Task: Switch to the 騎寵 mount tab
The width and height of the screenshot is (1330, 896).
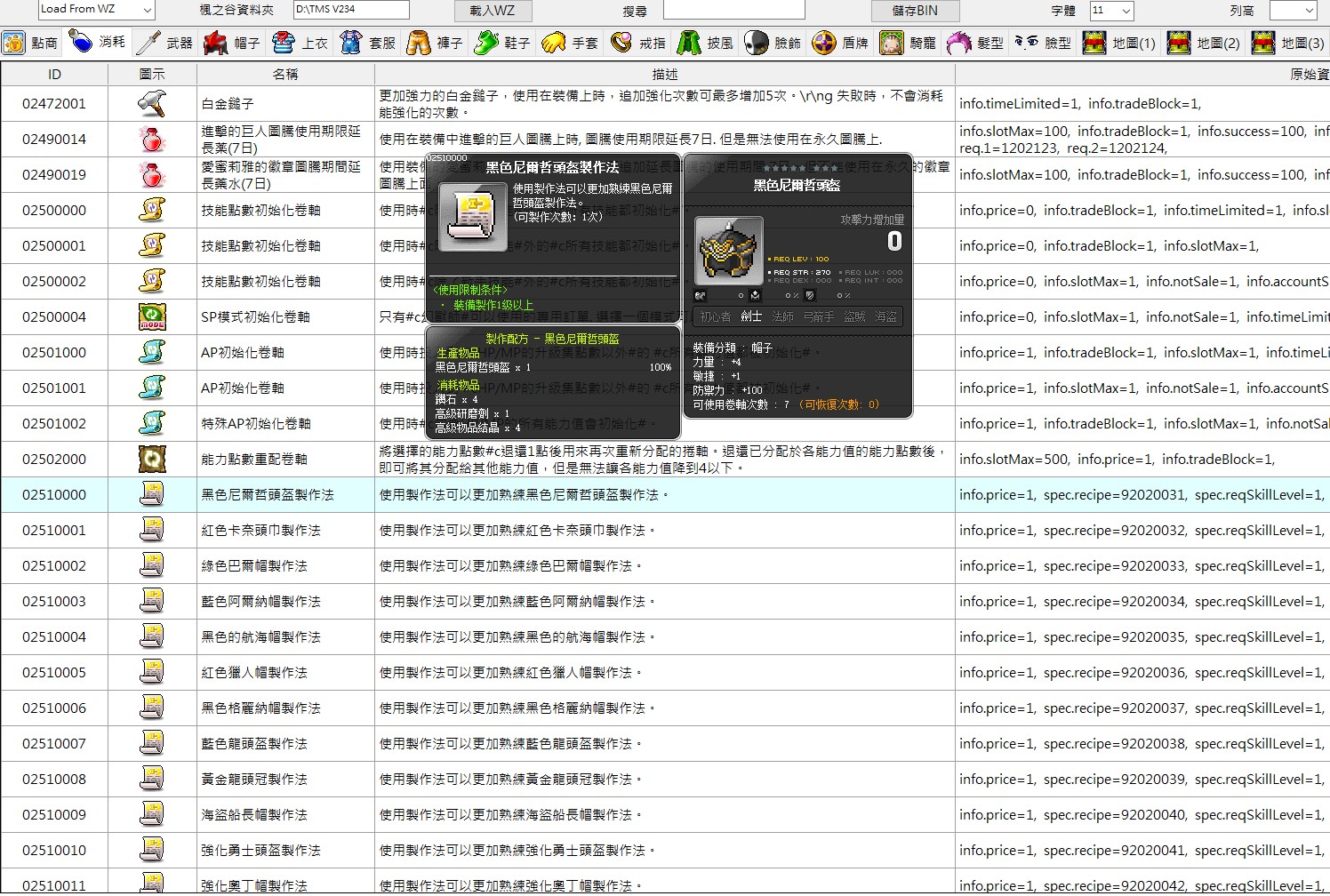Action: [x=908, y=43]
